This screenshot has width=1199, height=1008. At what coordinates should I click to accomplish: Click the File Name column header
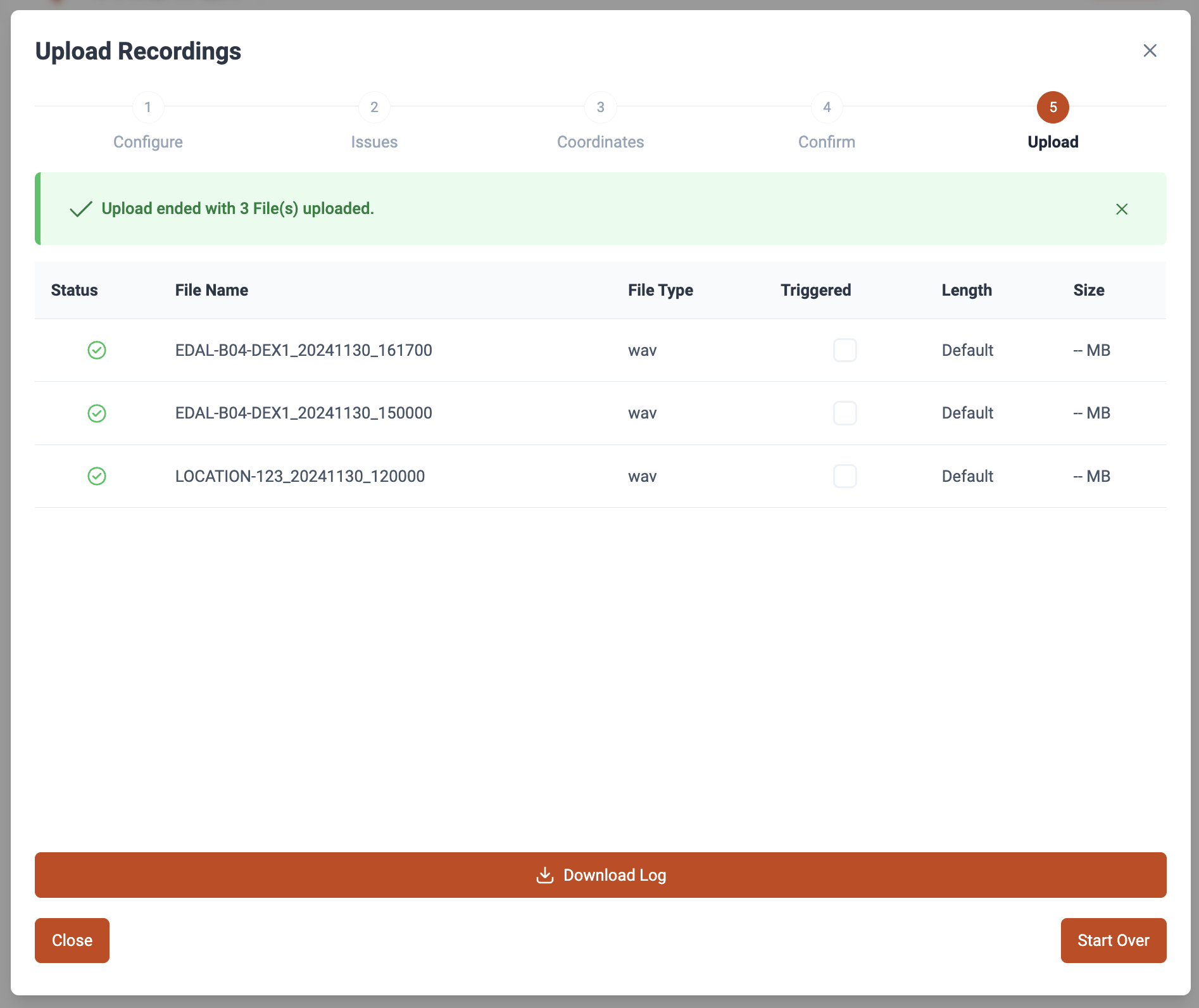pyautogui.click(x=211, y=290)
